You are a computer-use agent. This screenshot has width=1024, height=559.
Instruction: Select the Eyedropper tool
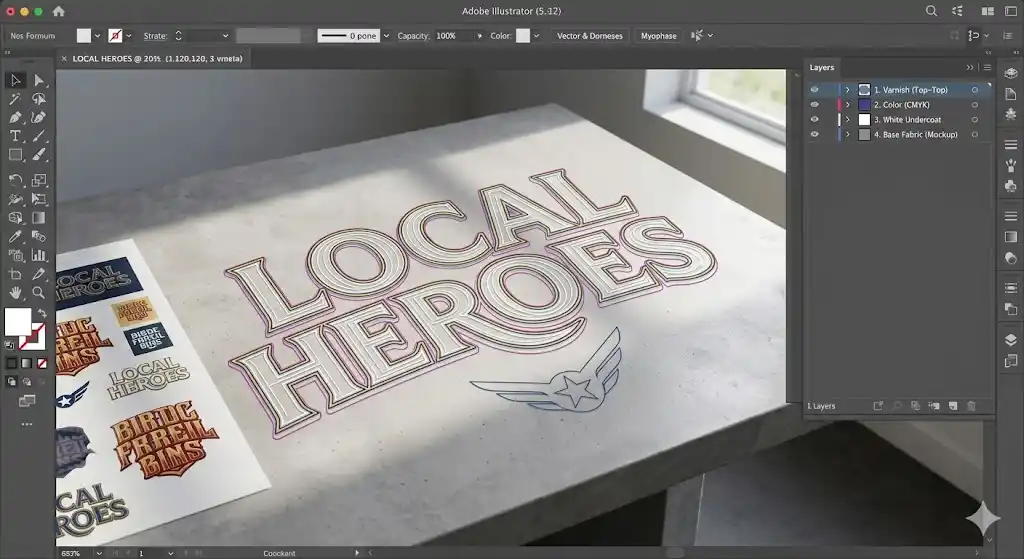click(15, 236)
